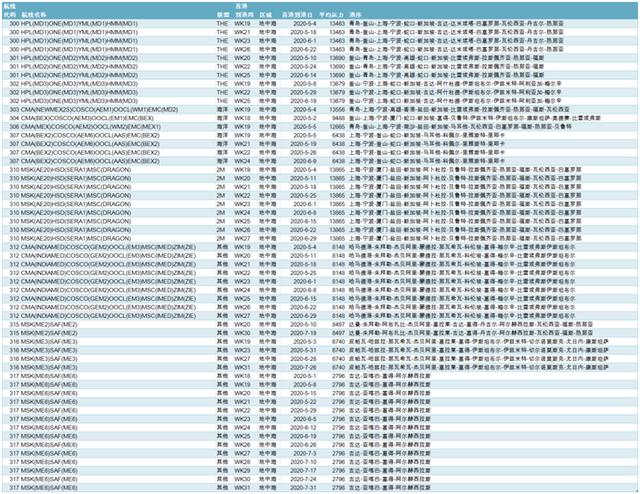Click date 2020-6-28 in route 316 row

coord(303,358)
